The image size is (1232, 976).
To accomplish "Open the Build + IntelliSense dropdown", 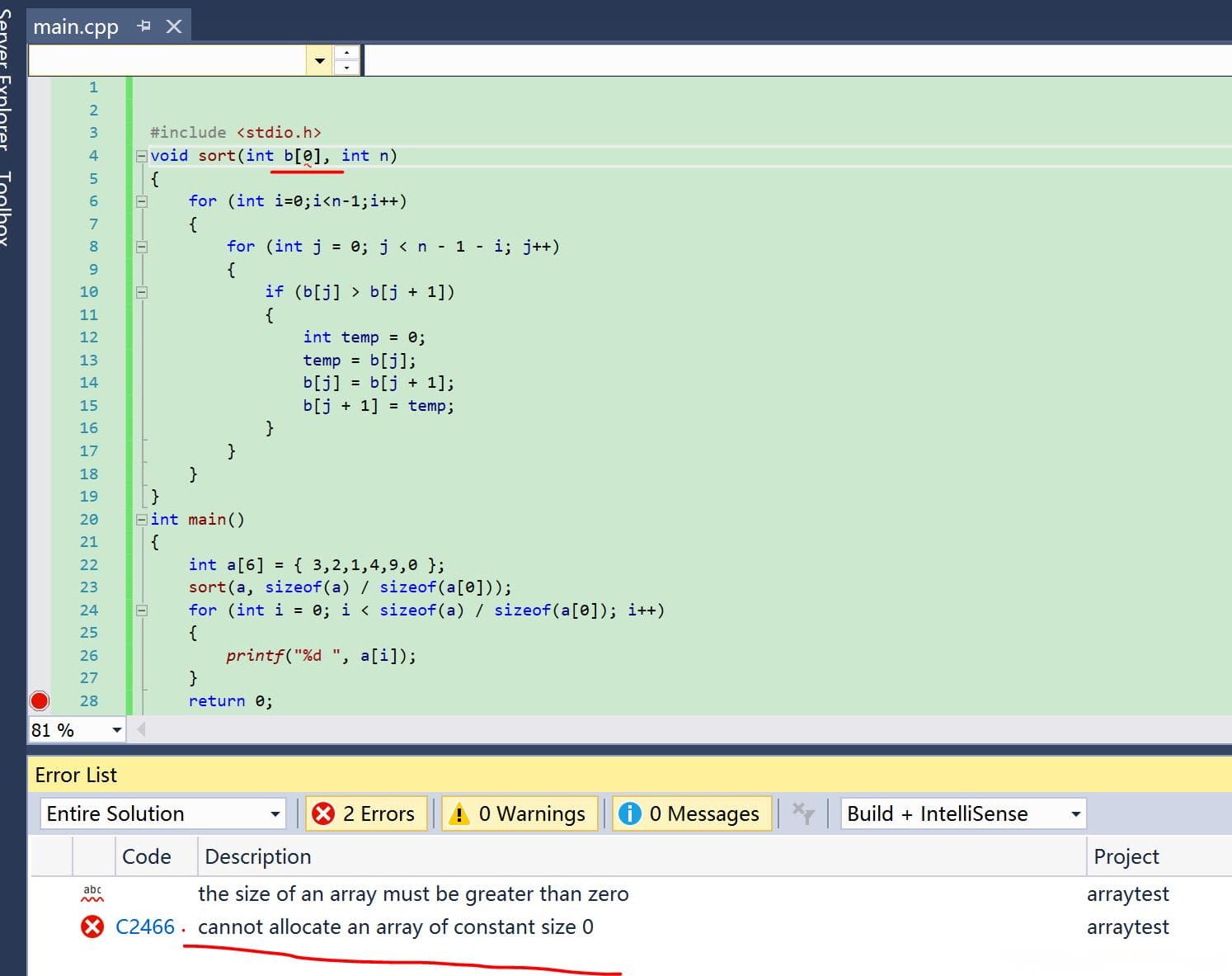I will [963, 814].
